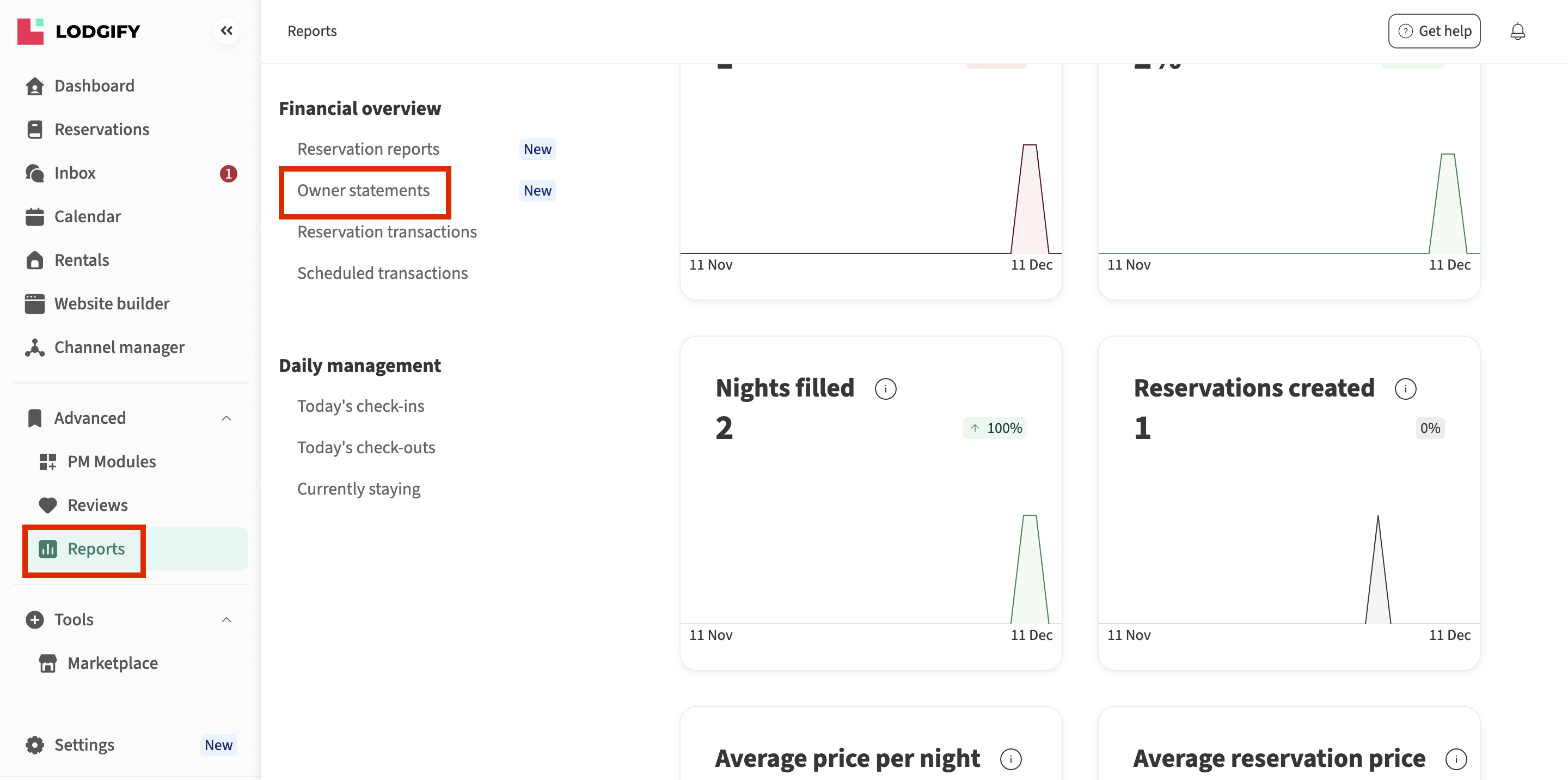The height and width of the screenshot is (780, 1568).
Task: Click the Nights filled chart peak
Action: pyautogui.click(x=1030, y=517)
